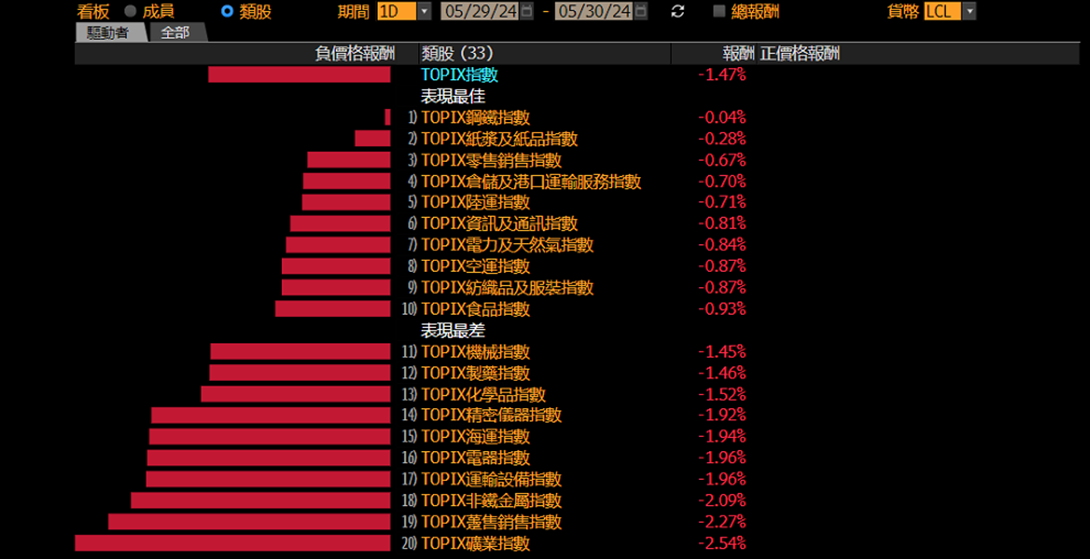Click the start date field 05/29/24
This screenshot has width=1090, height=559.
pyautogui.click(x=480, y=11)
